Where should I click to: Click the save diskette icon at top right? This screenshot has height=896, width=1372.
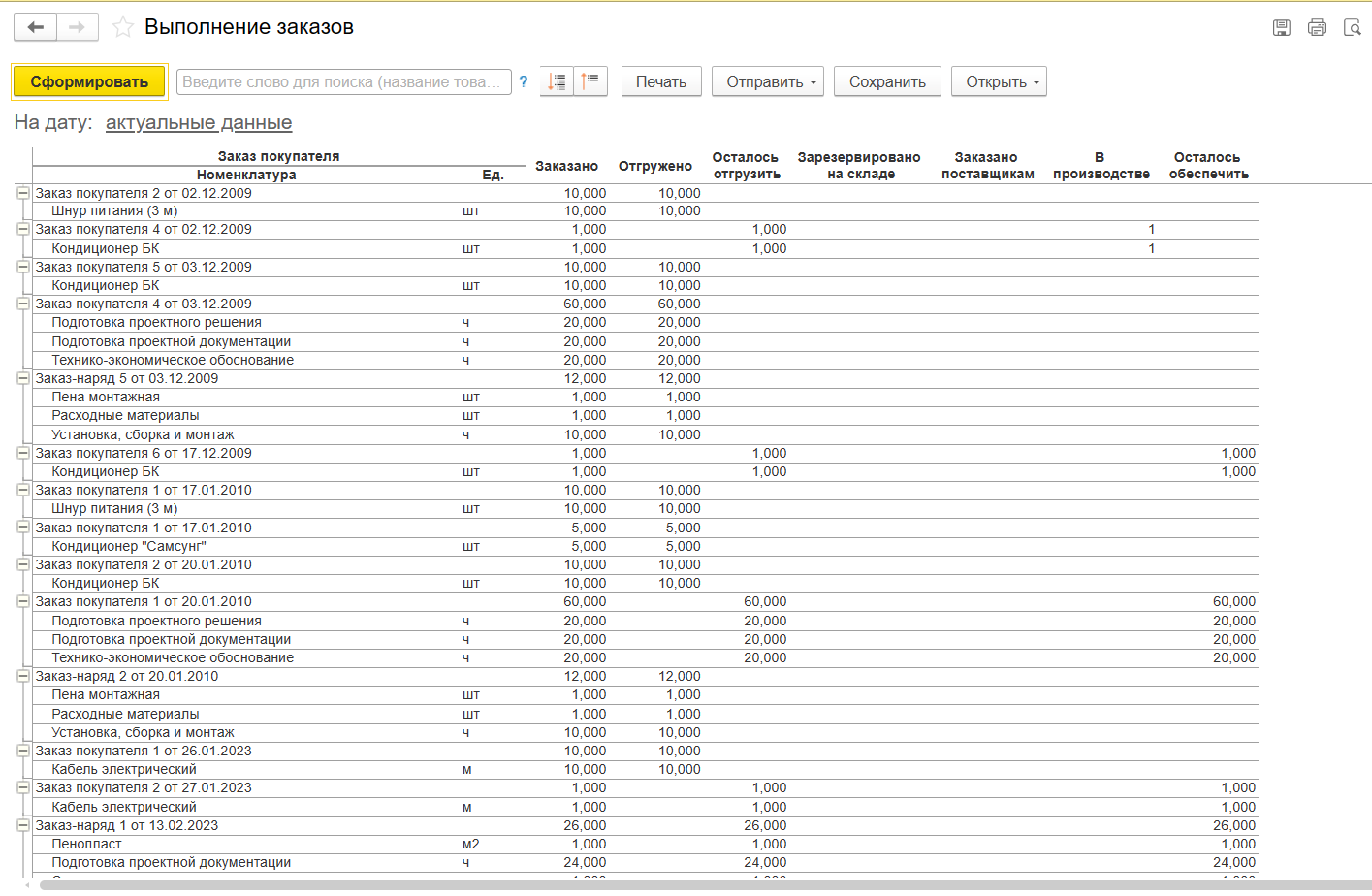1281,27
